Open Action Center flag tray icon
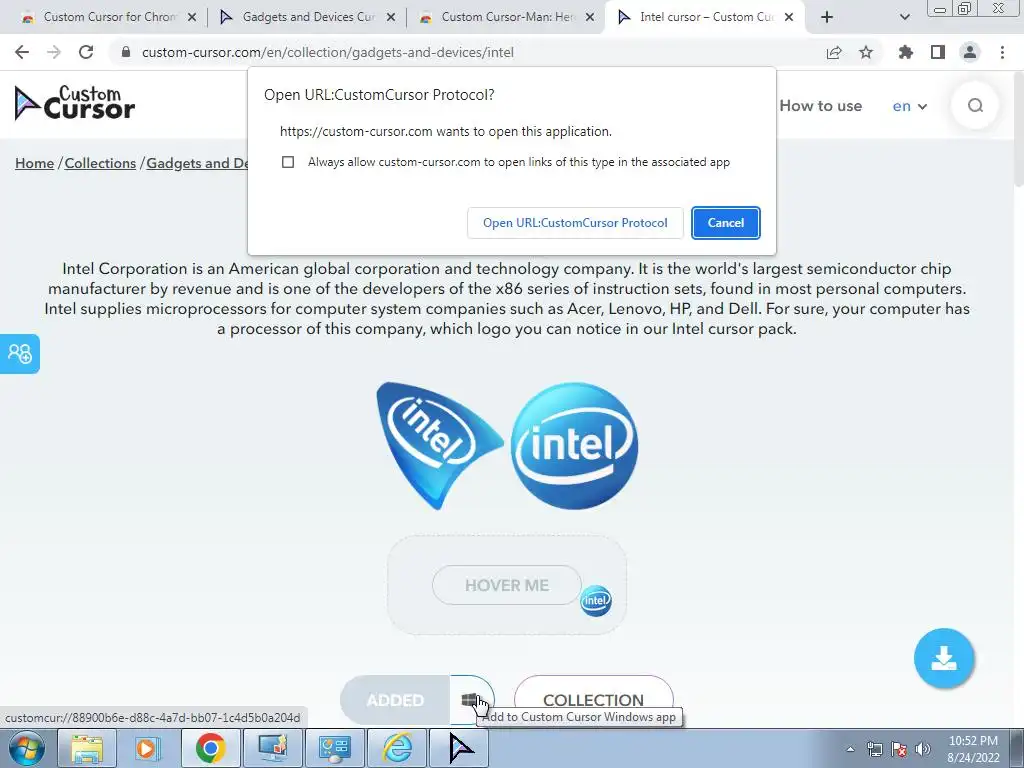The image size is (1024, 768). tap(899, 749)
